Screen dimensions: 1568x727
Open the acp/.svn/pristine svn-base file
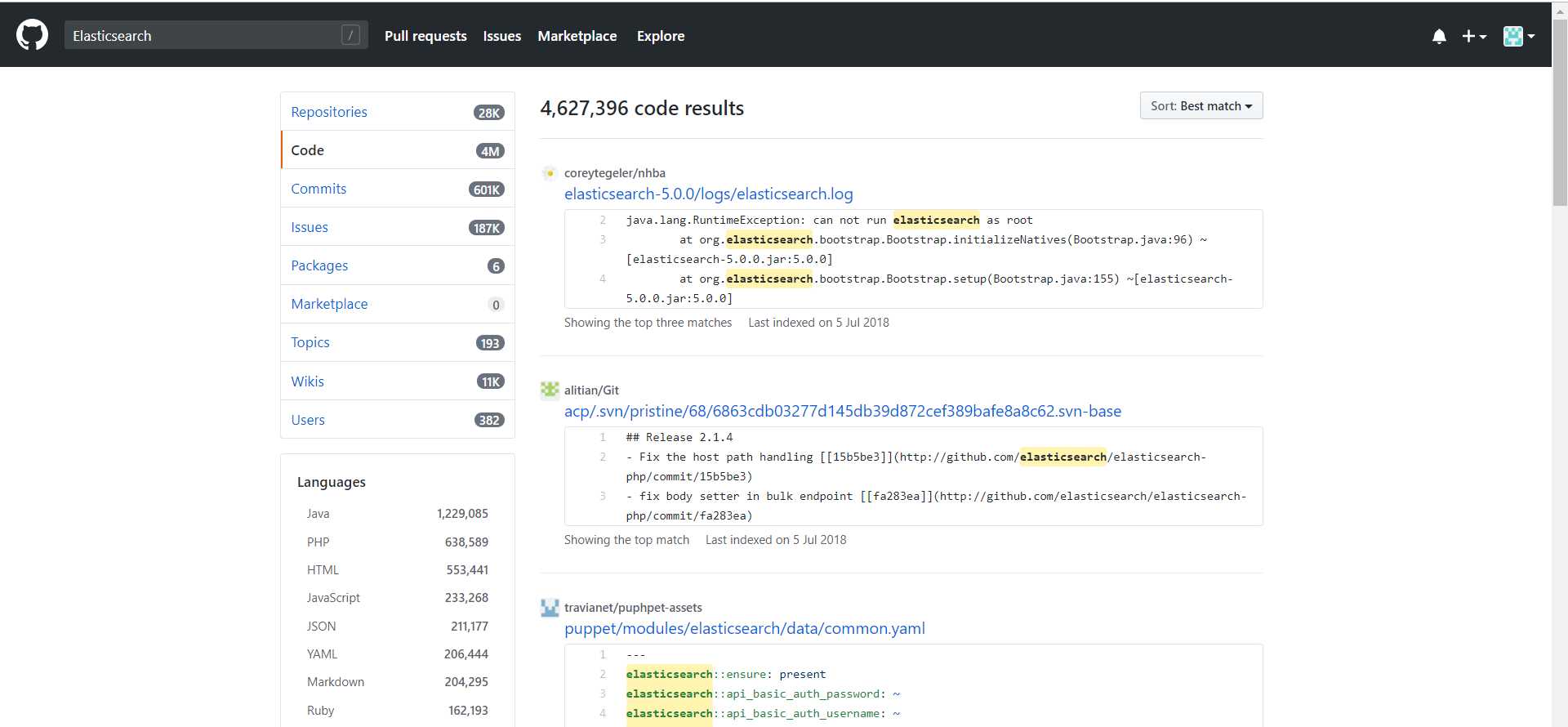click(x=843, y=412)
